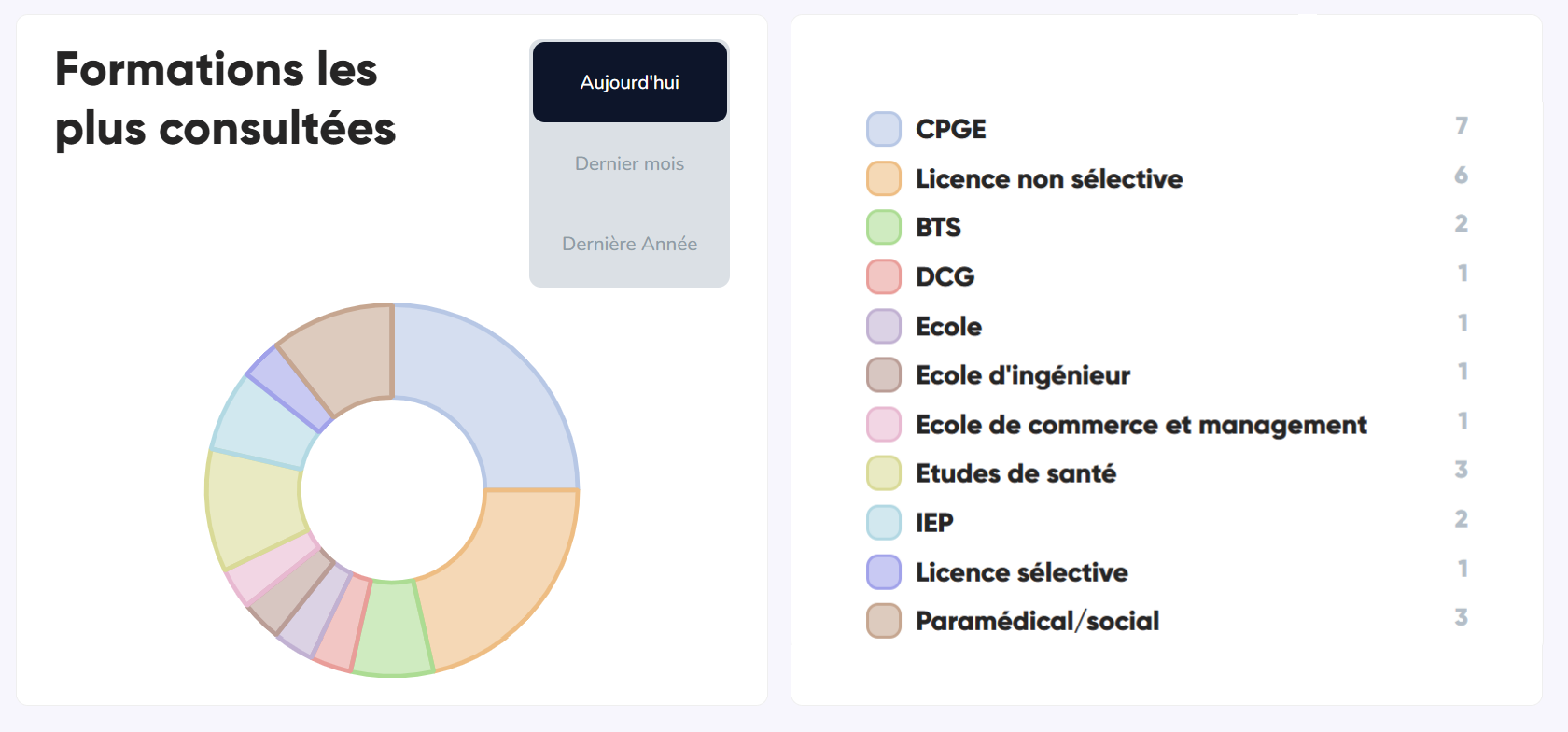Click the Paramédical/social tan legend swatch
Screen dimensions: 1568x732
pyautogui.click(x=883, y=620)
